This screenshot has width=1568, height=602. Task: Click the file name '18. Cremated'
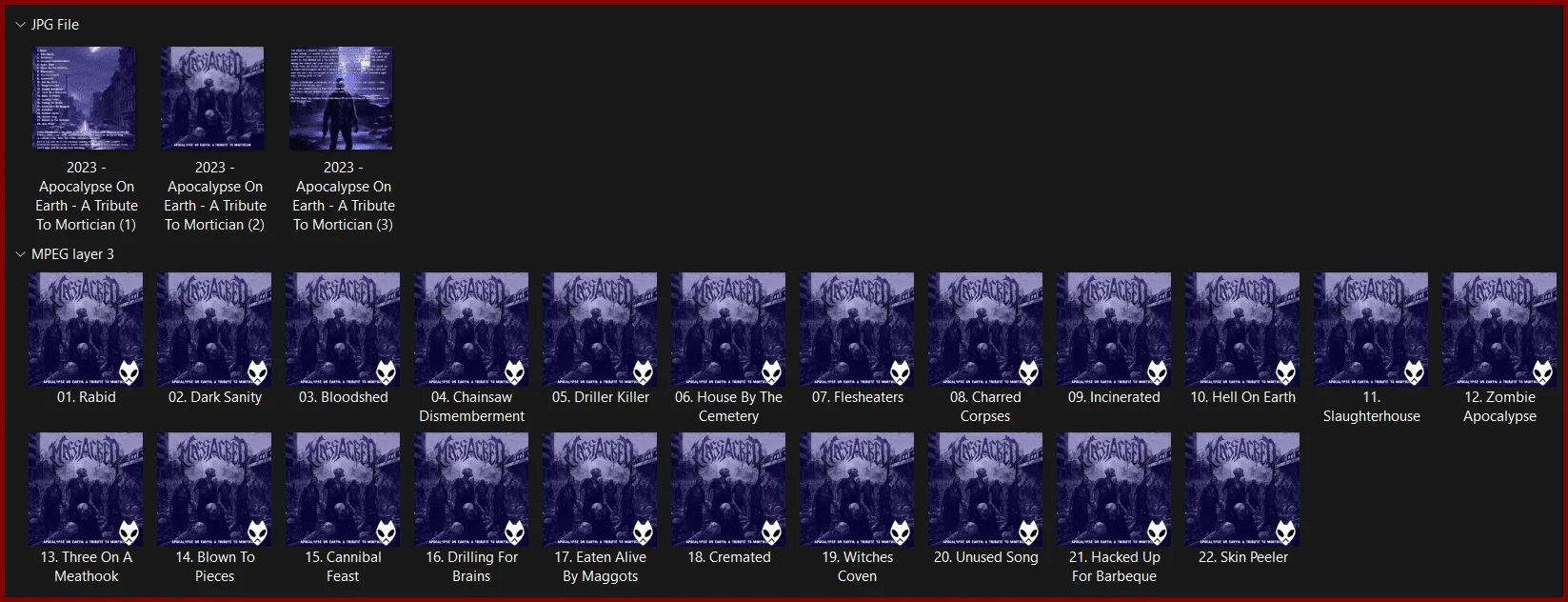click(728, 557)
